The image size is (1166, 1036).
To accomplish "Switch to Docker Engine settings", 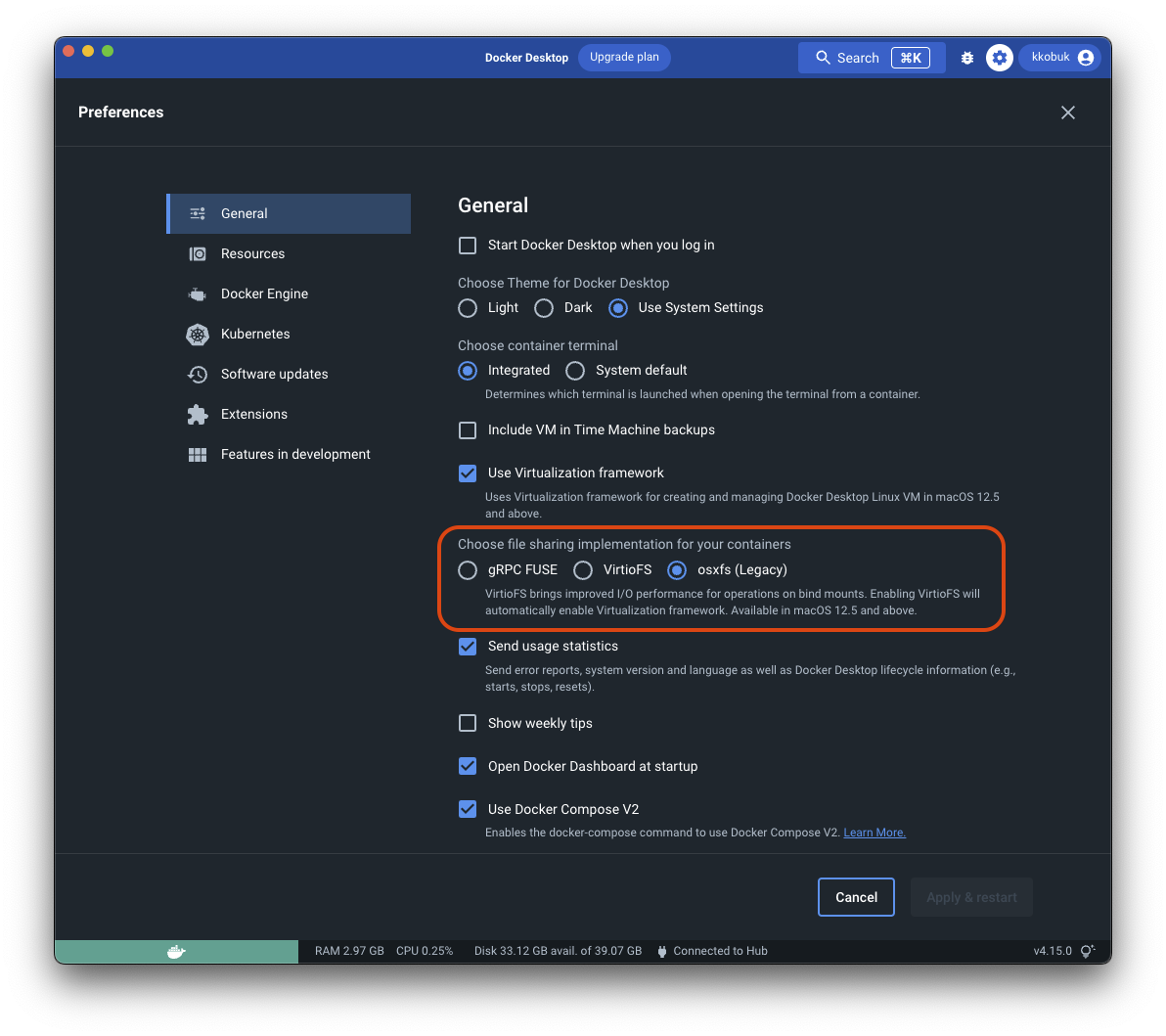I will pyautogui.click(x=289, y=293).
